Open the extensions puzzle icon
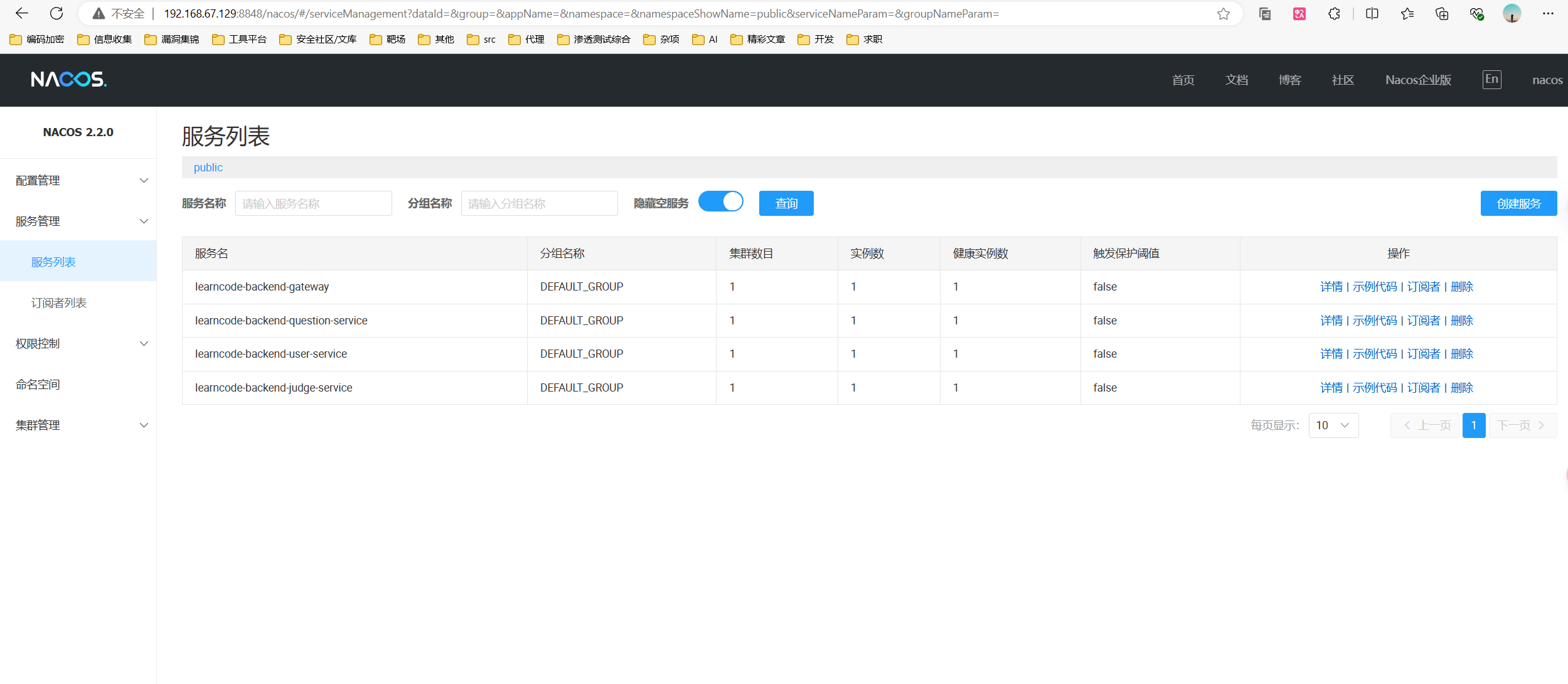 pos(1335,13)
